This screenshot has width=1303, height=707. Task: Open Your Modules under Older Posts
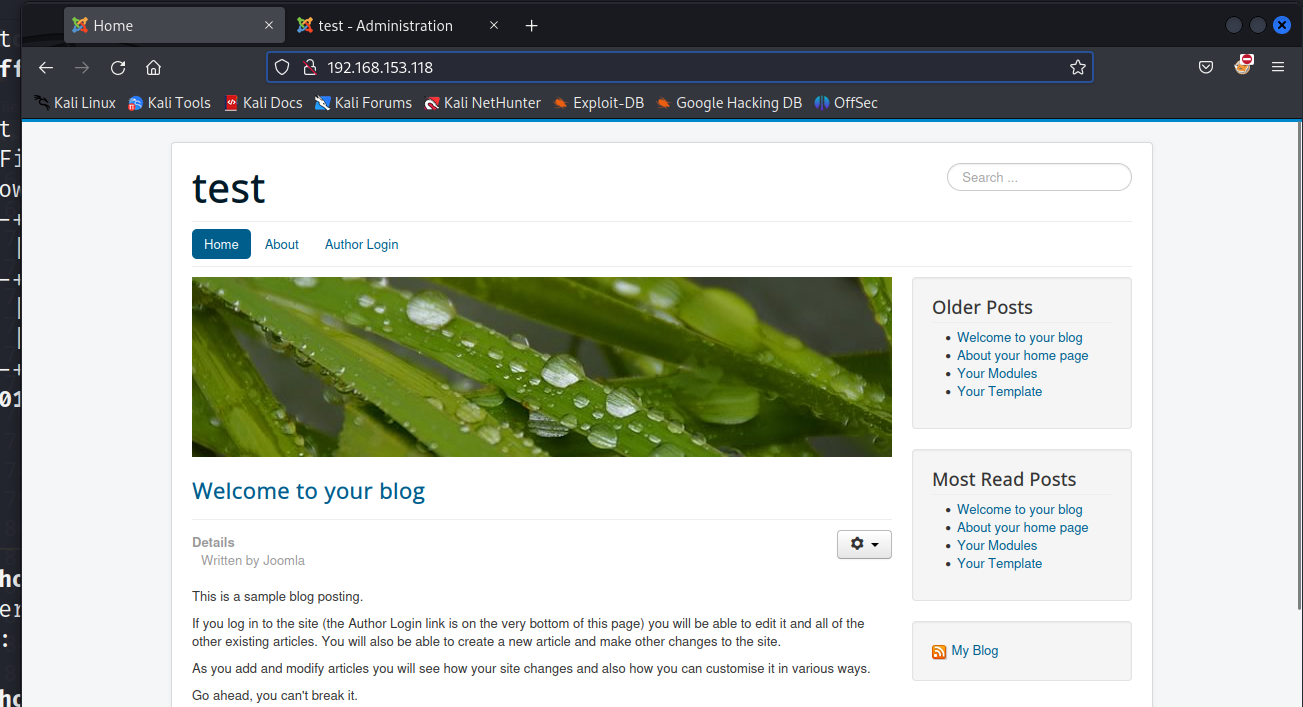(x=996, y=373)
